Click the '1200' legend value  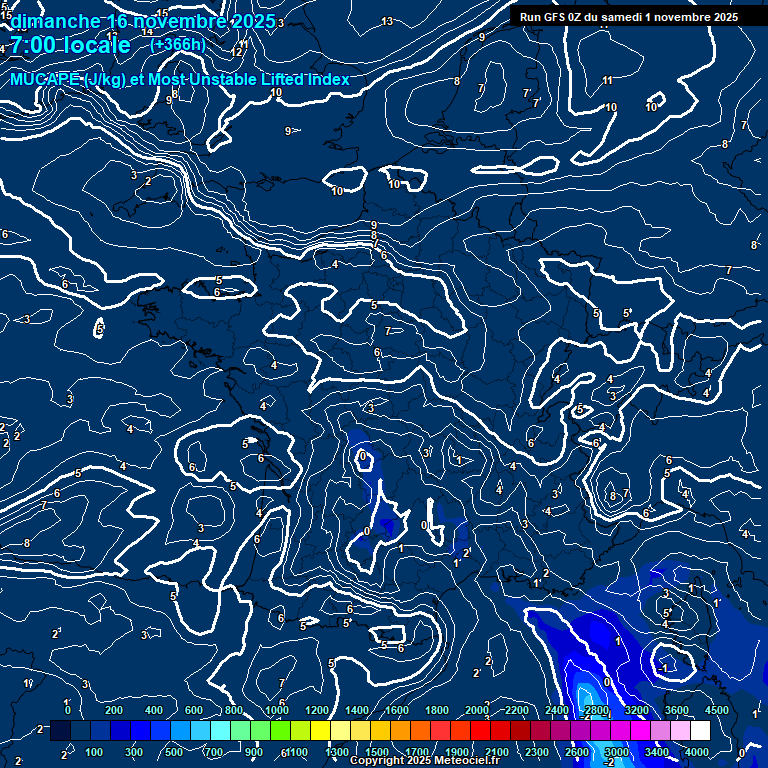317,710
